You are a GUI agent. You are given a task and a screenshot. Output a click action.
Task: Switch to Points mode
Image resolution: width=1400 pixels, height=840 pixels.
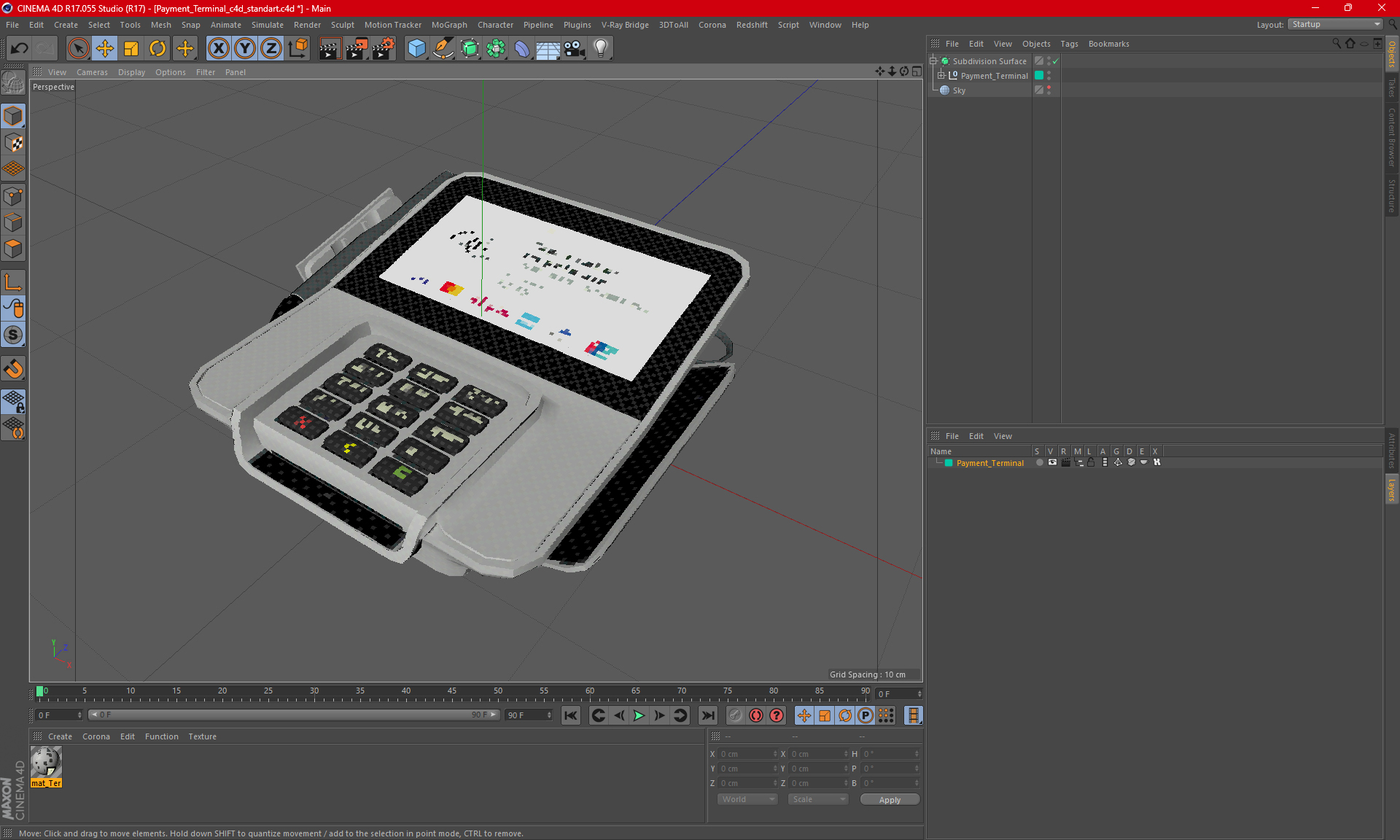coord(13,195)
